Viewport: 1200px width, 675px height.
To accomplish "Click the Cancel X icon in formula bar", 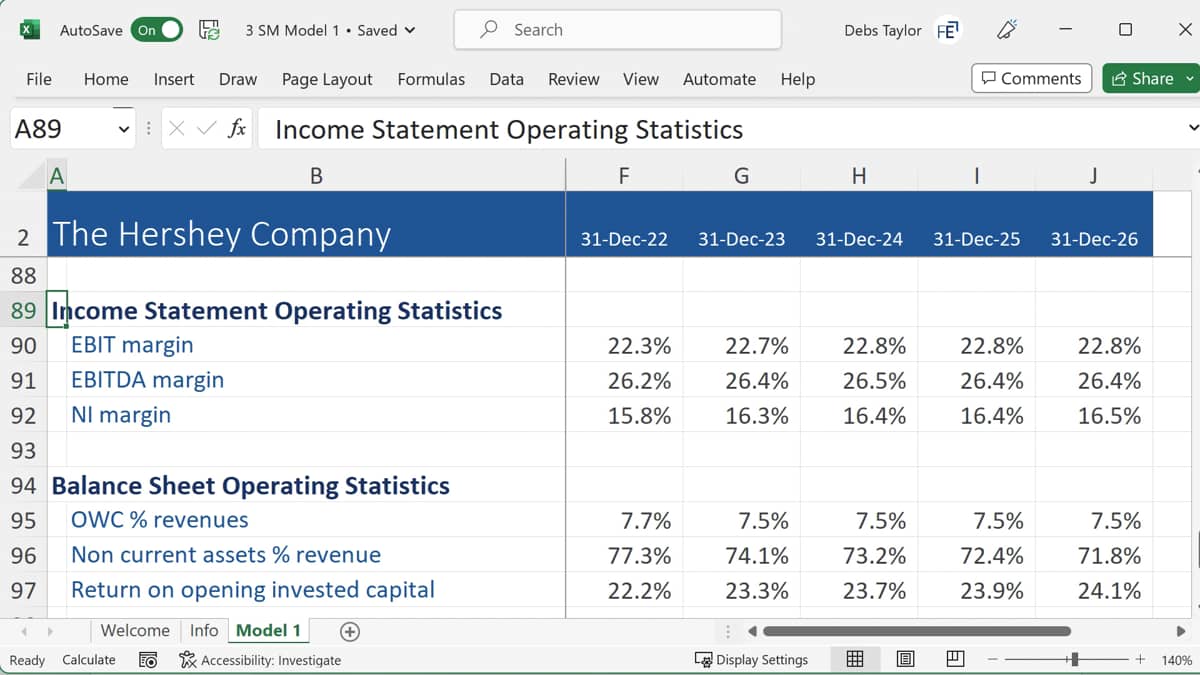I will click(177, 128).
